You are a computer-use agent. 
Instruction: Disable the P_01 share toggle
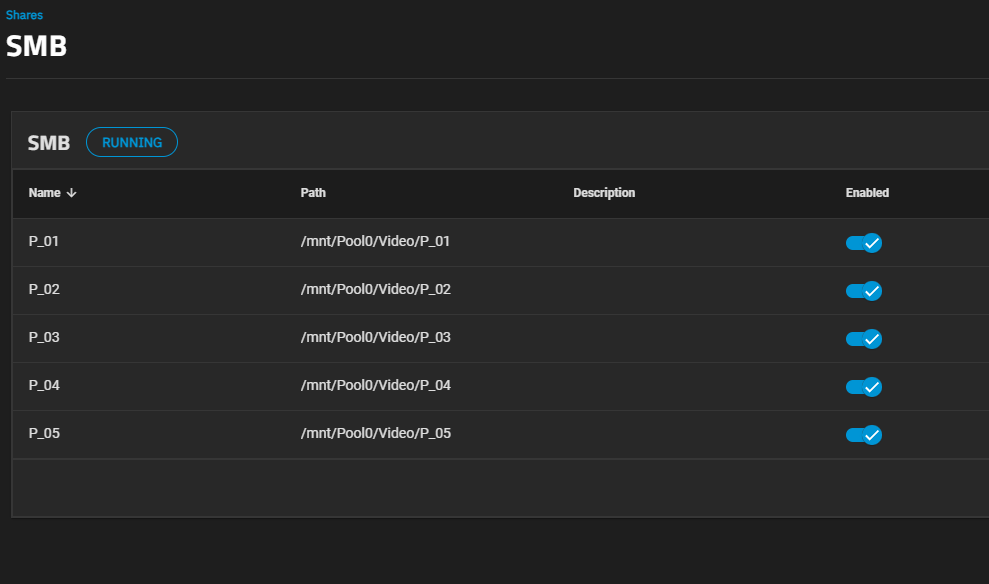pyautogui.click(x=863, y=243)
